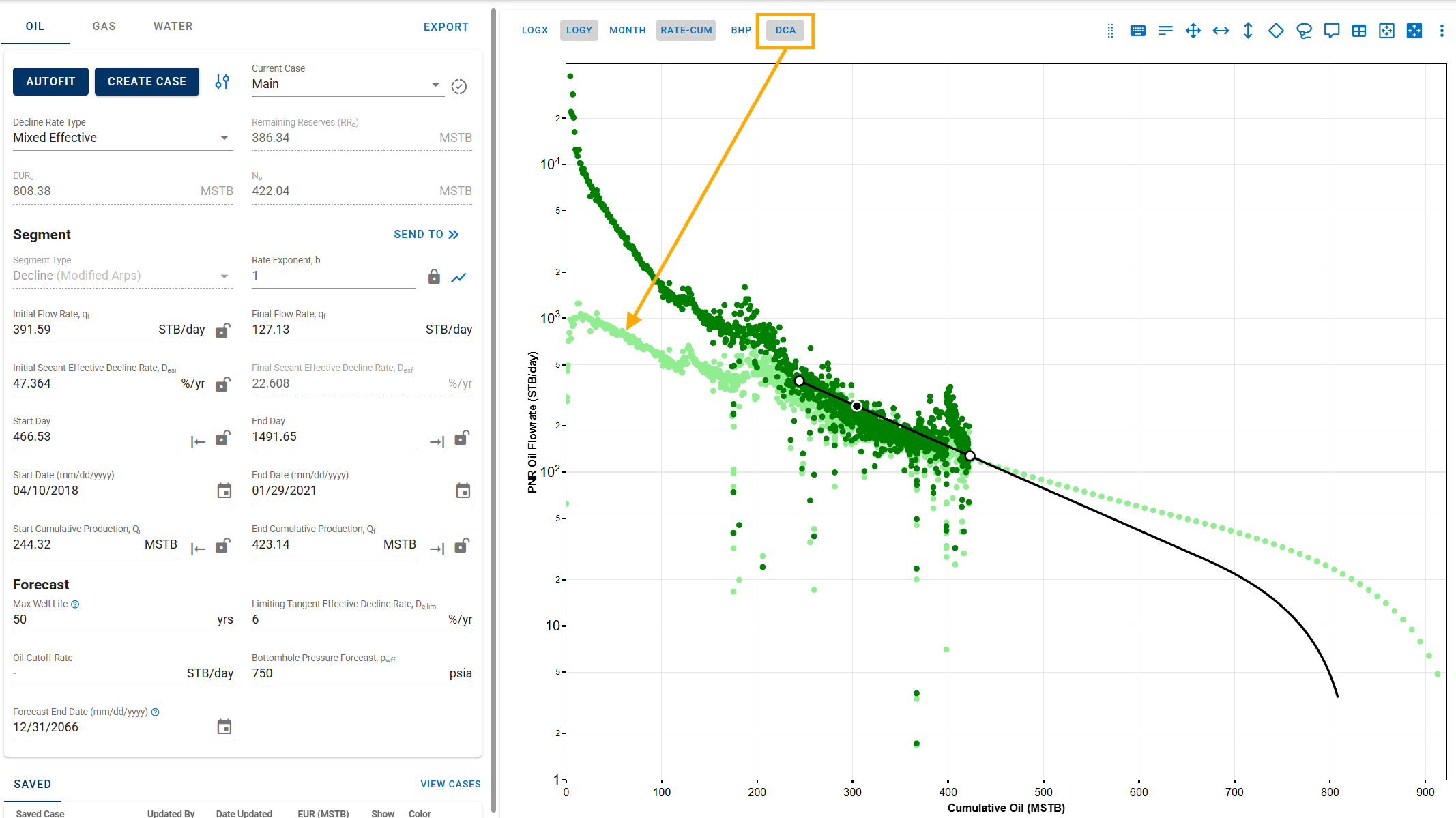This screenshot has width=1456, height=818.
Task: Click the diamond marker tool icon
Action: (x=1276, y=31)
